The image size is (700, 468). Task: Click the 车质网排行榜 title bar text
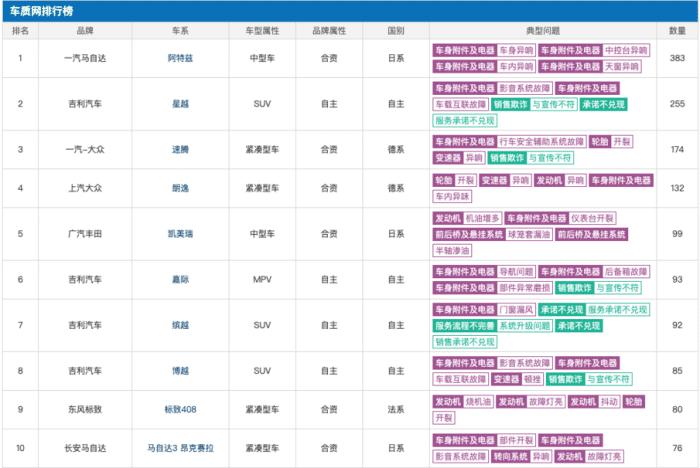tap(42, 11)
